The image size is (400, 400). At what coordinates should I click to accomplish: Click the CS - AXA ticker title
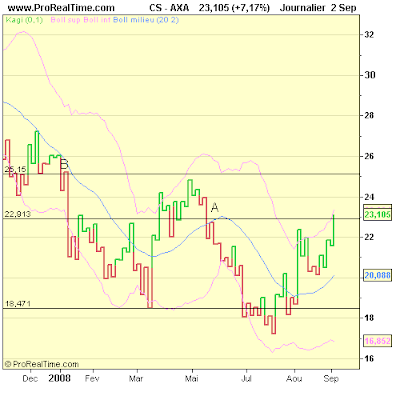coord(169,8)
